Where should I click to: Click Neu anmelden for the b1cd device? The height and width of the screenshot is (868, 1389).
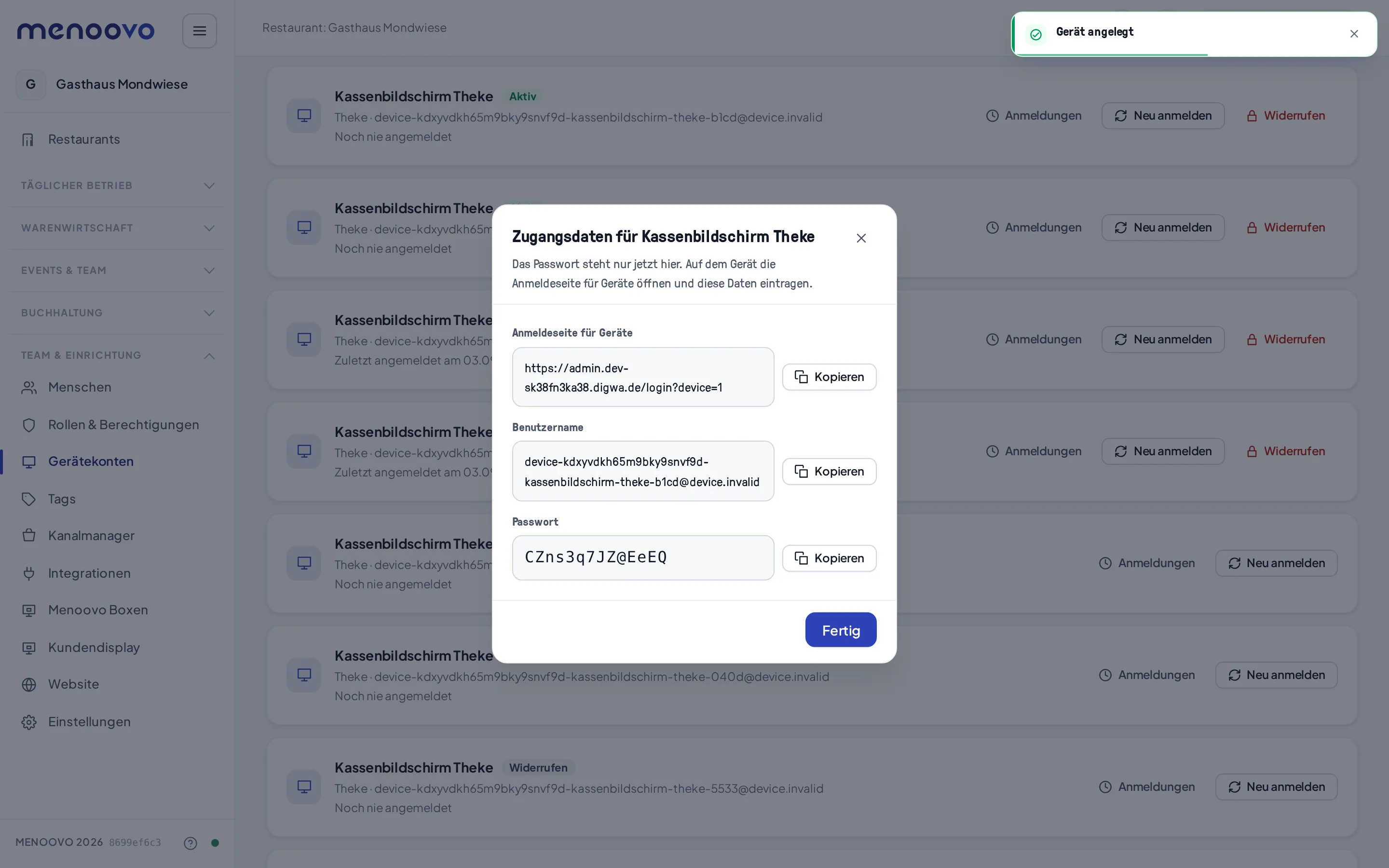[1163, 116]
